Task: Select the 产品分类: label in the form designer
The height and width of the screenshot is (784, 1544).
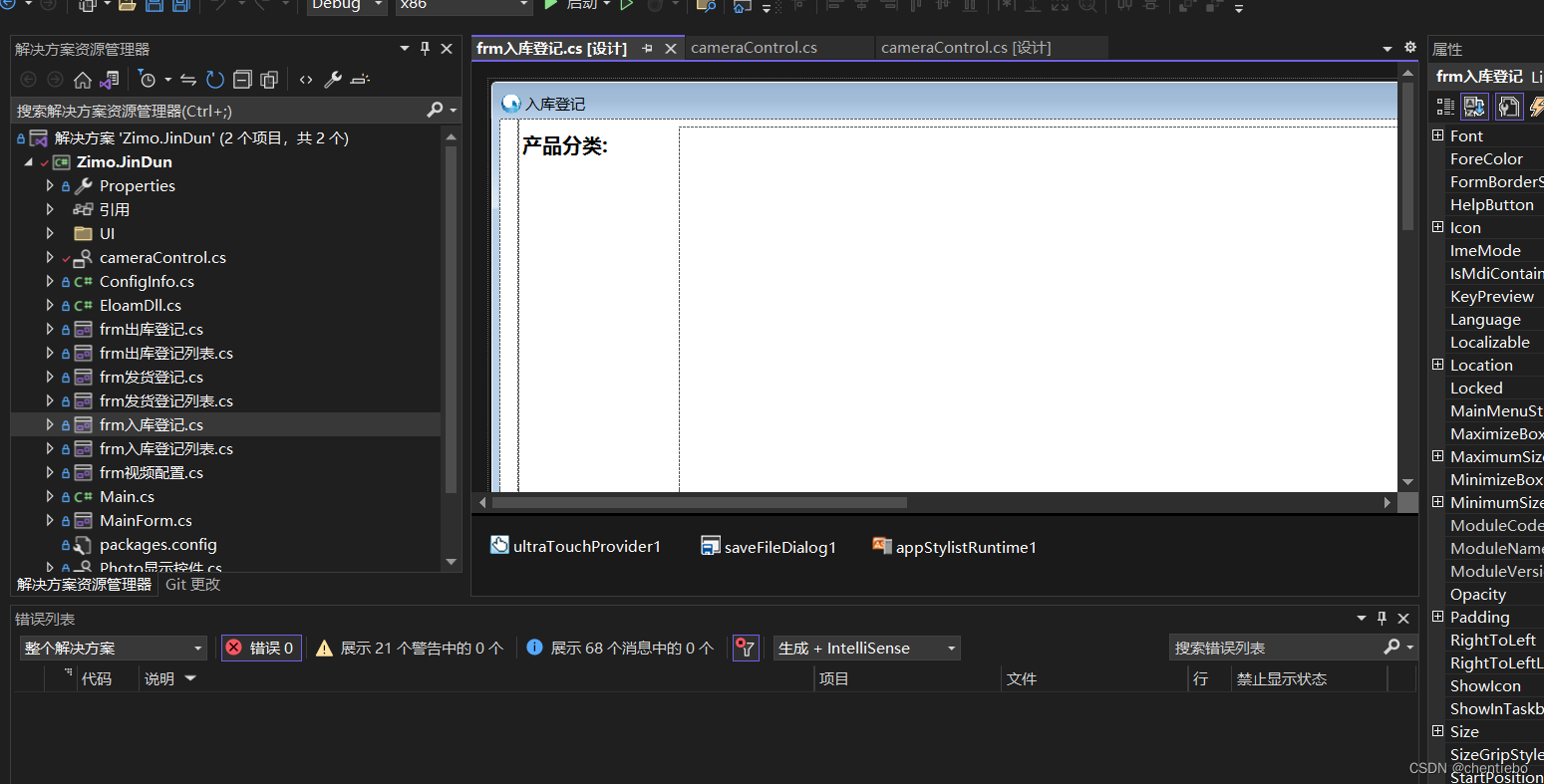Action: (565, 146)
